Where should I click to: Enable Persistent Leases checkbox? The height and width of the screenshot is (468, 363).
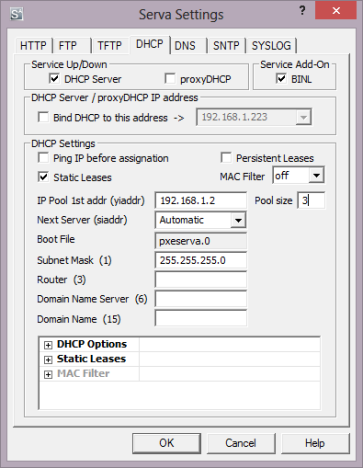point(226,158)
